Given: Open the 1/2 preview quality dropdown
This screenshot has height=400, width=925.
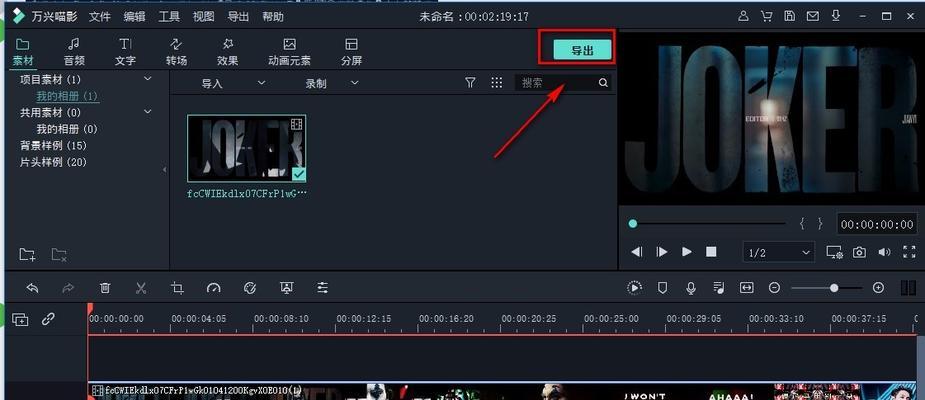Looking at the screenshot, I should click(x=779, y=253).
